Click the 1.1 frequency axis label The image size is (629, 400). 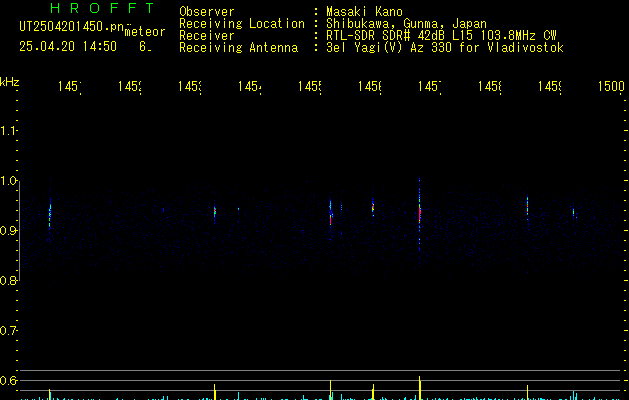tap(8, 130)
